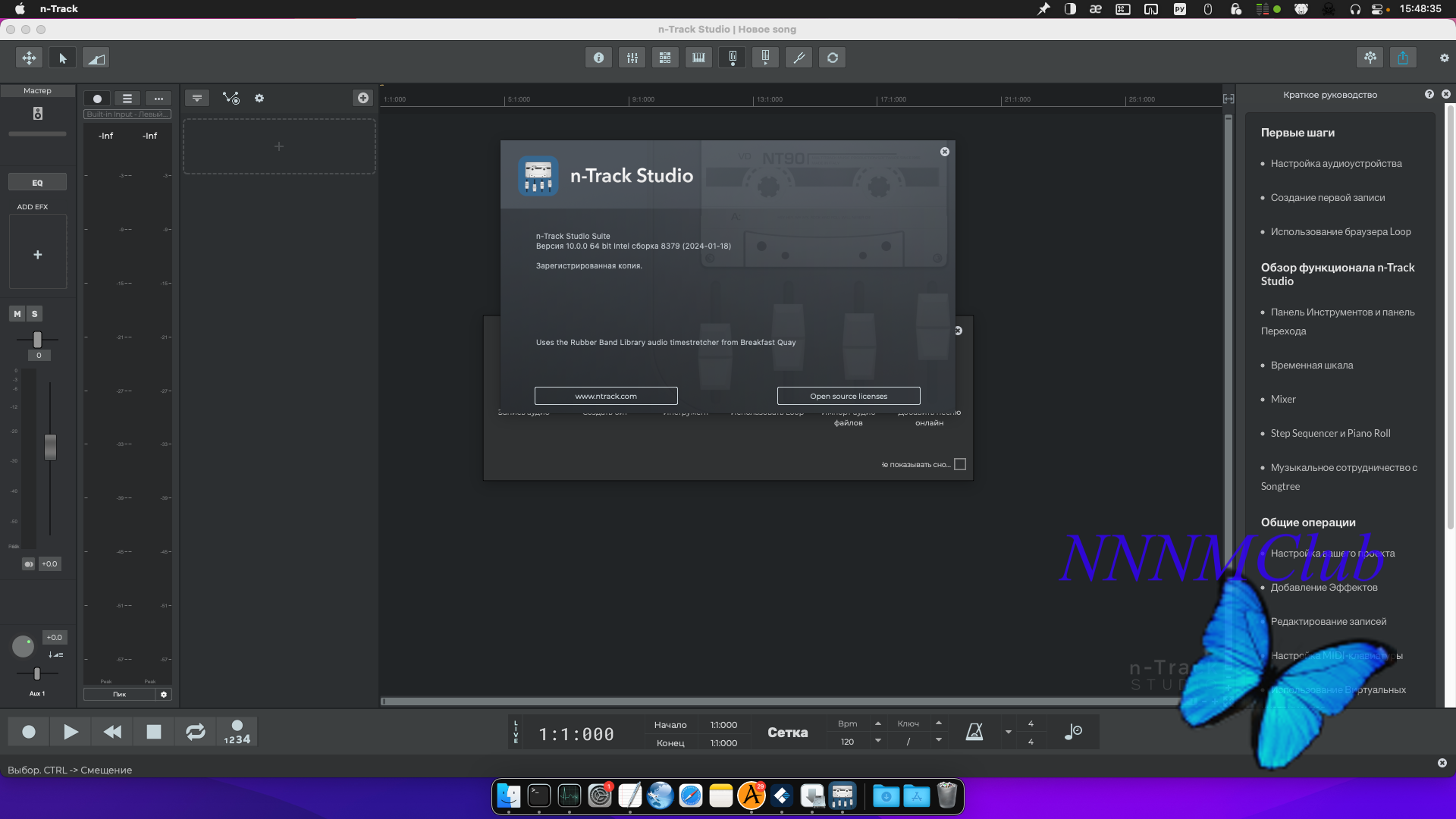Open n-Track menu in macOS menu bar
This screenshot has width=1456, height=819.
click(x=59, y=9)
